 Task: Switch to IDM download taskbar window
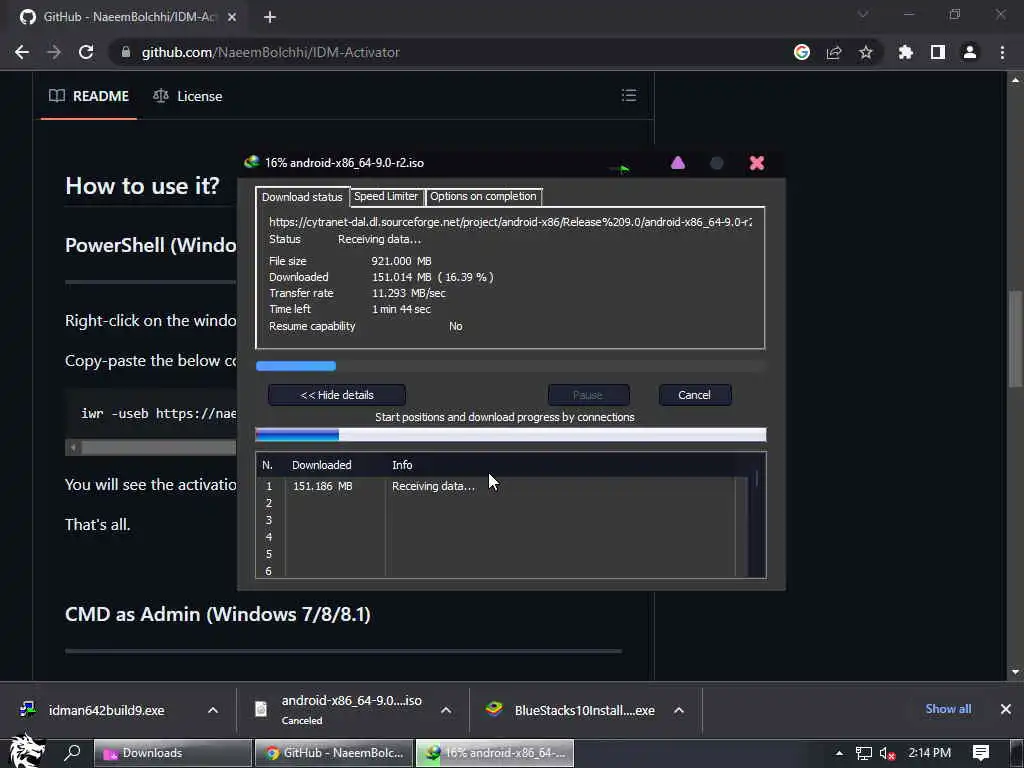point(495,753)
